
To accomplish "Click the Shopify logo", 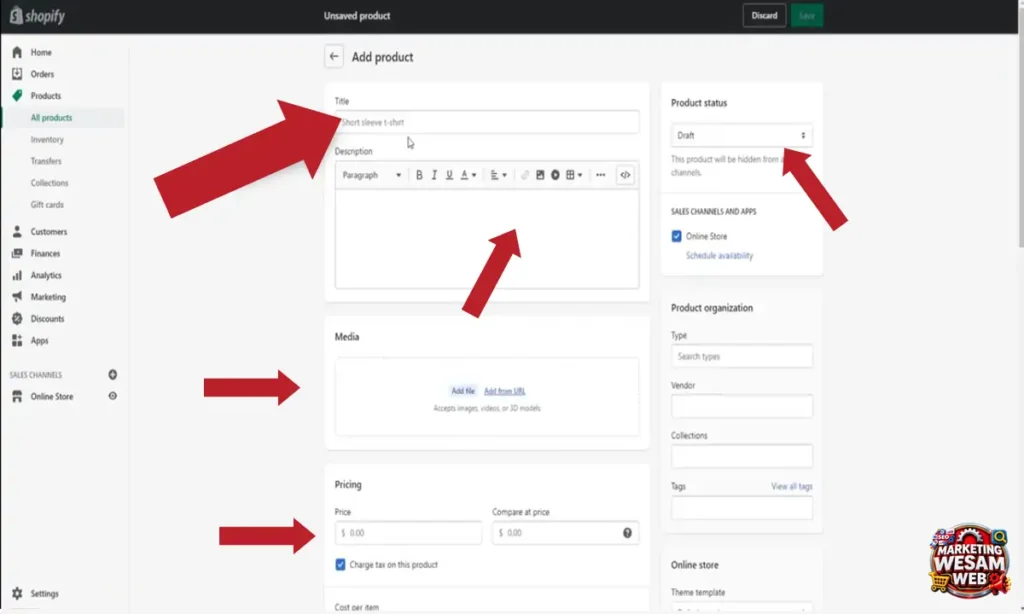I will click(37, 16).
